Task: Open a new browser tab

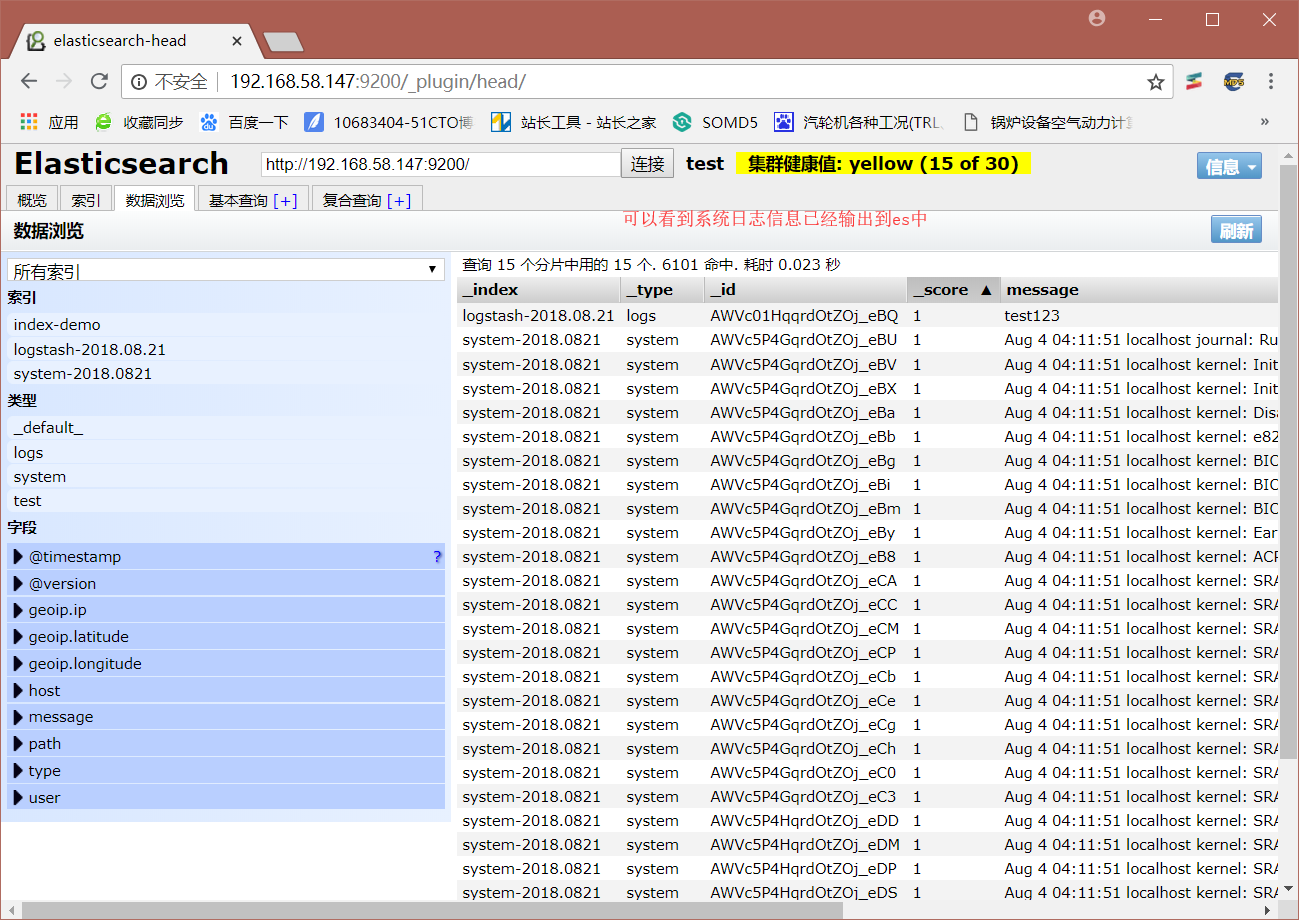Action: point(283,42)
